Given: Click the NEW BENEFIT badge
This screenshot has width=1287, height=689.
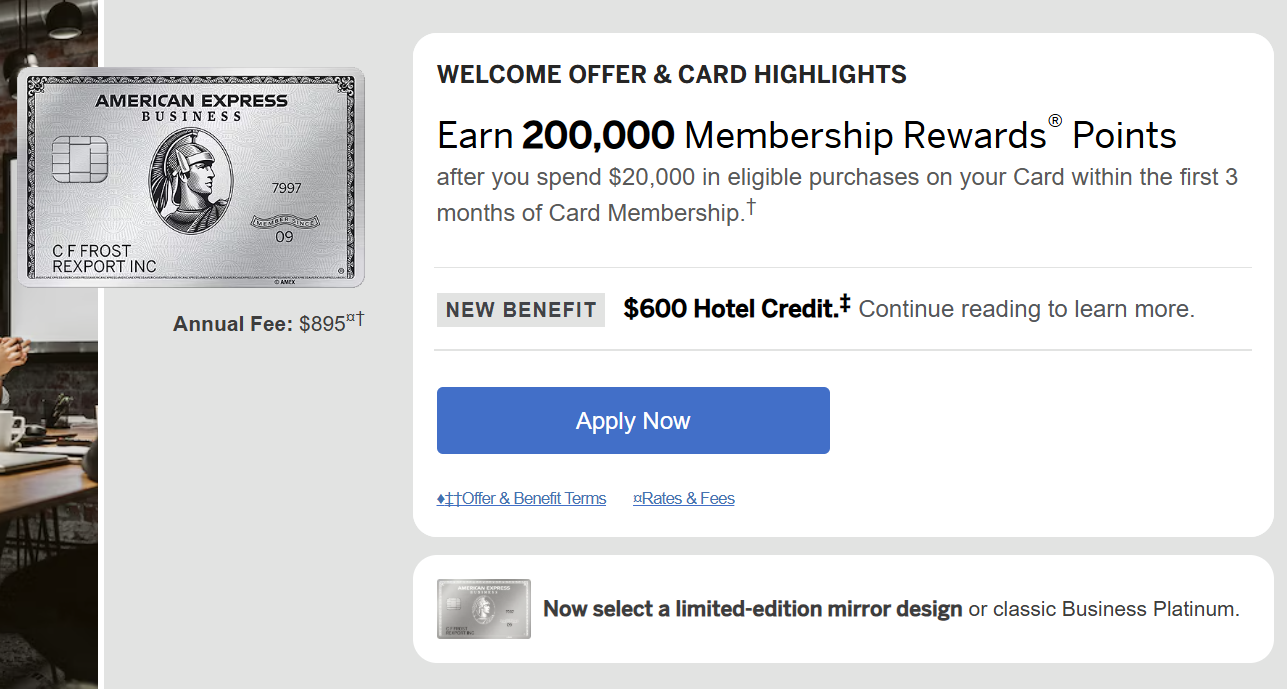Looking at the screenshot, I should point(521,310).
